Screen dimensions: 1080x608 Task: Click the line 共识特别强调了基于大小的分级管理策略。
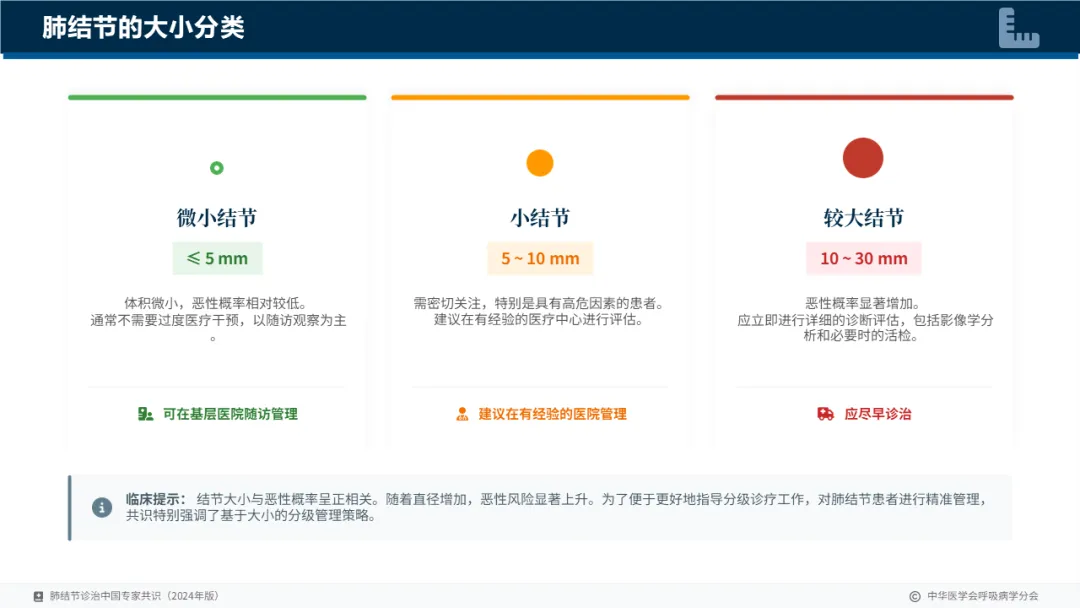pos(251,516)
